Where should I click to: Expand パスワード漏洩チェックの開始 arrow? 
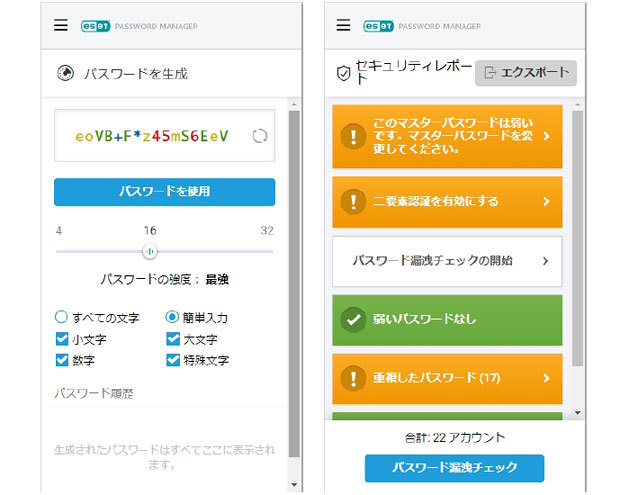545,261
